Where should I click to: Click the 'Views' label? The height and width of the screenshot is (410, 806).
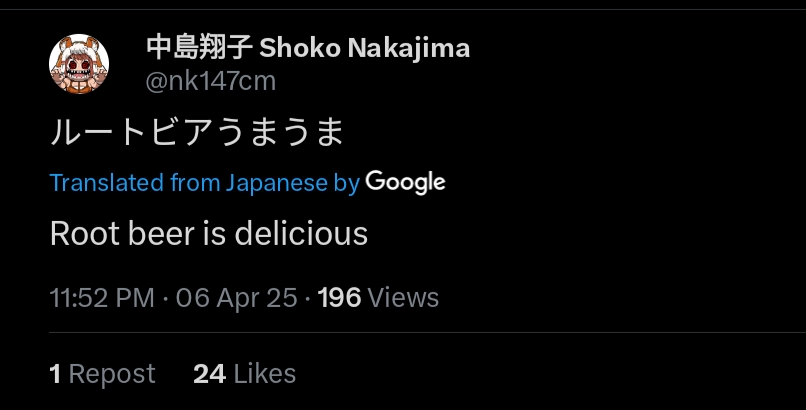(403, 298)
